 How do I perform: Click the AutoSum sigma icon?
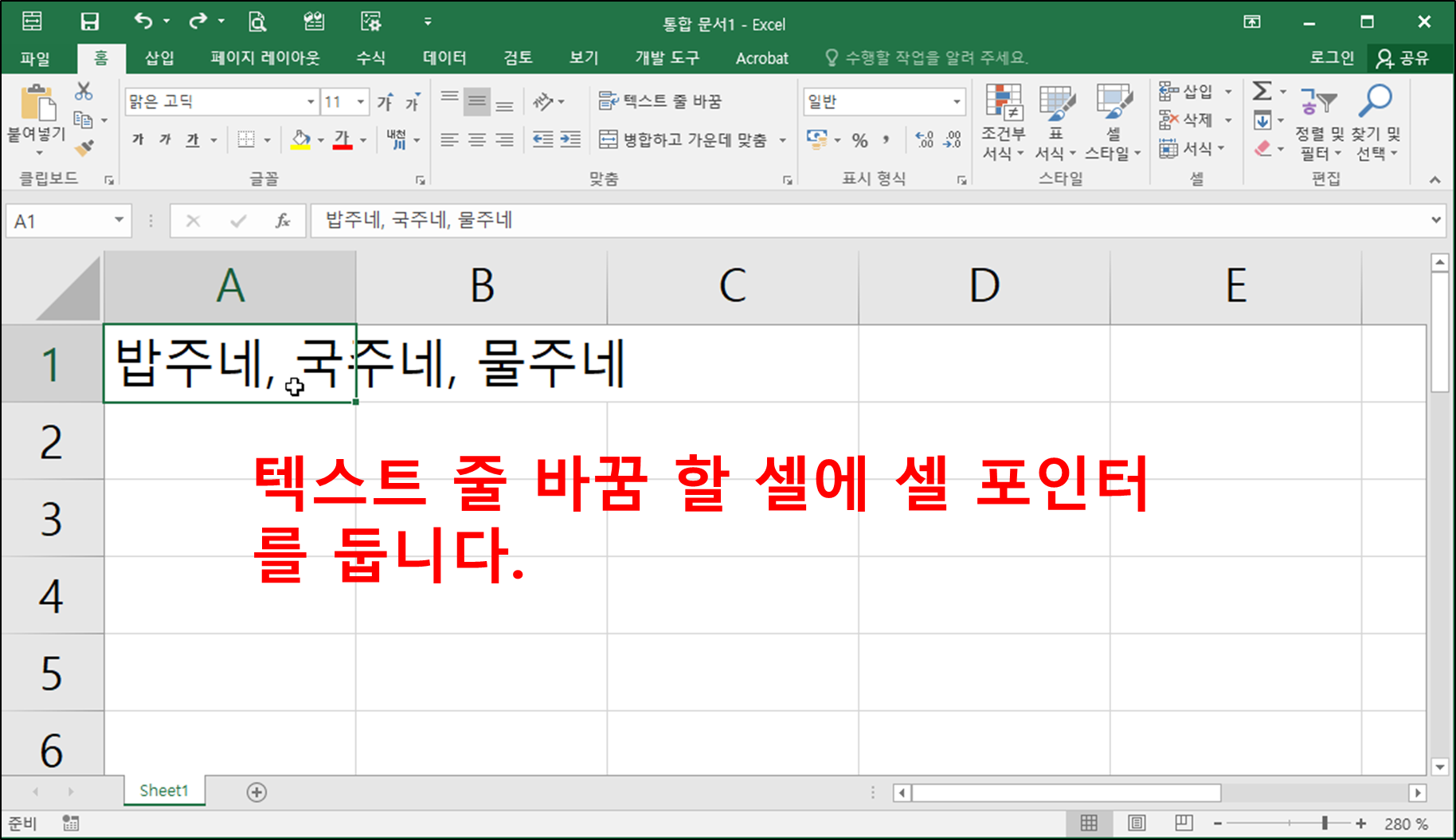(1261, 90)
